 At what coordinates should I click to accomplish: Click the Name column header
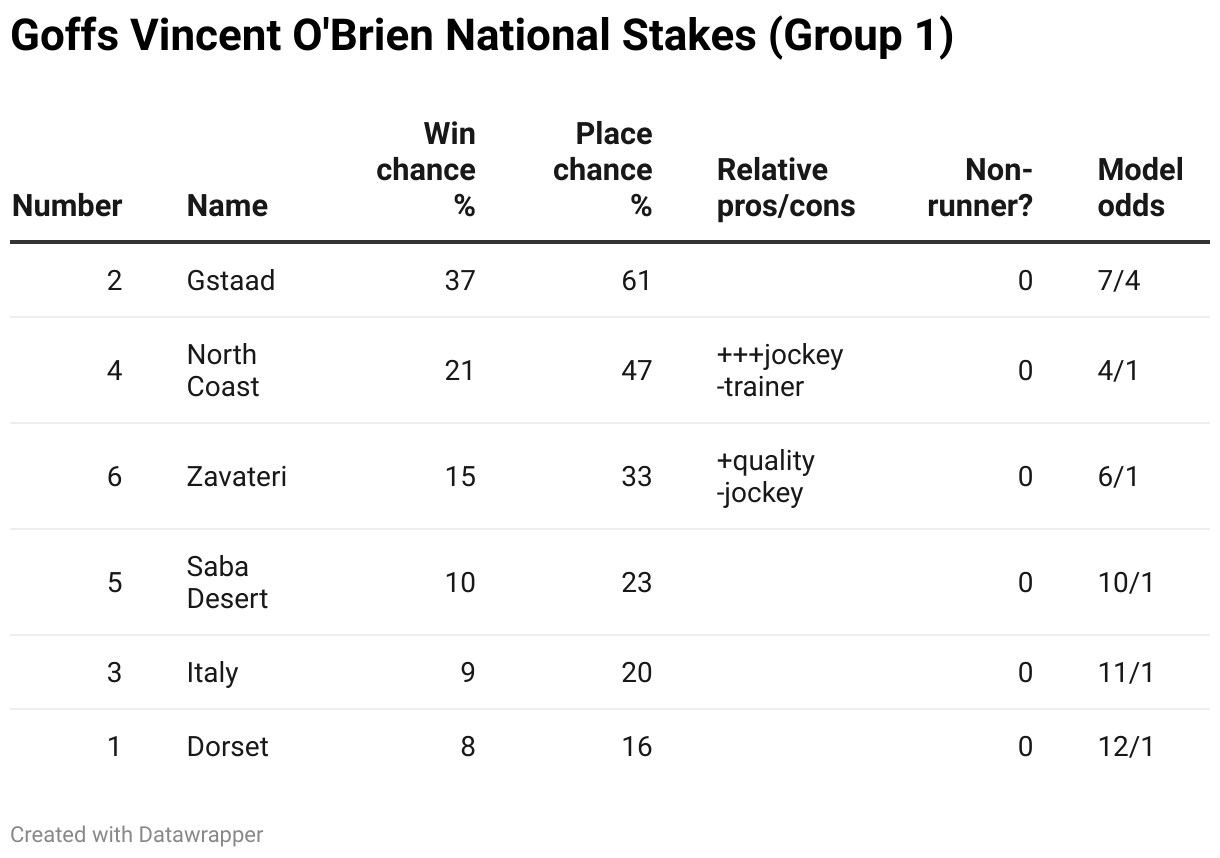227,206
